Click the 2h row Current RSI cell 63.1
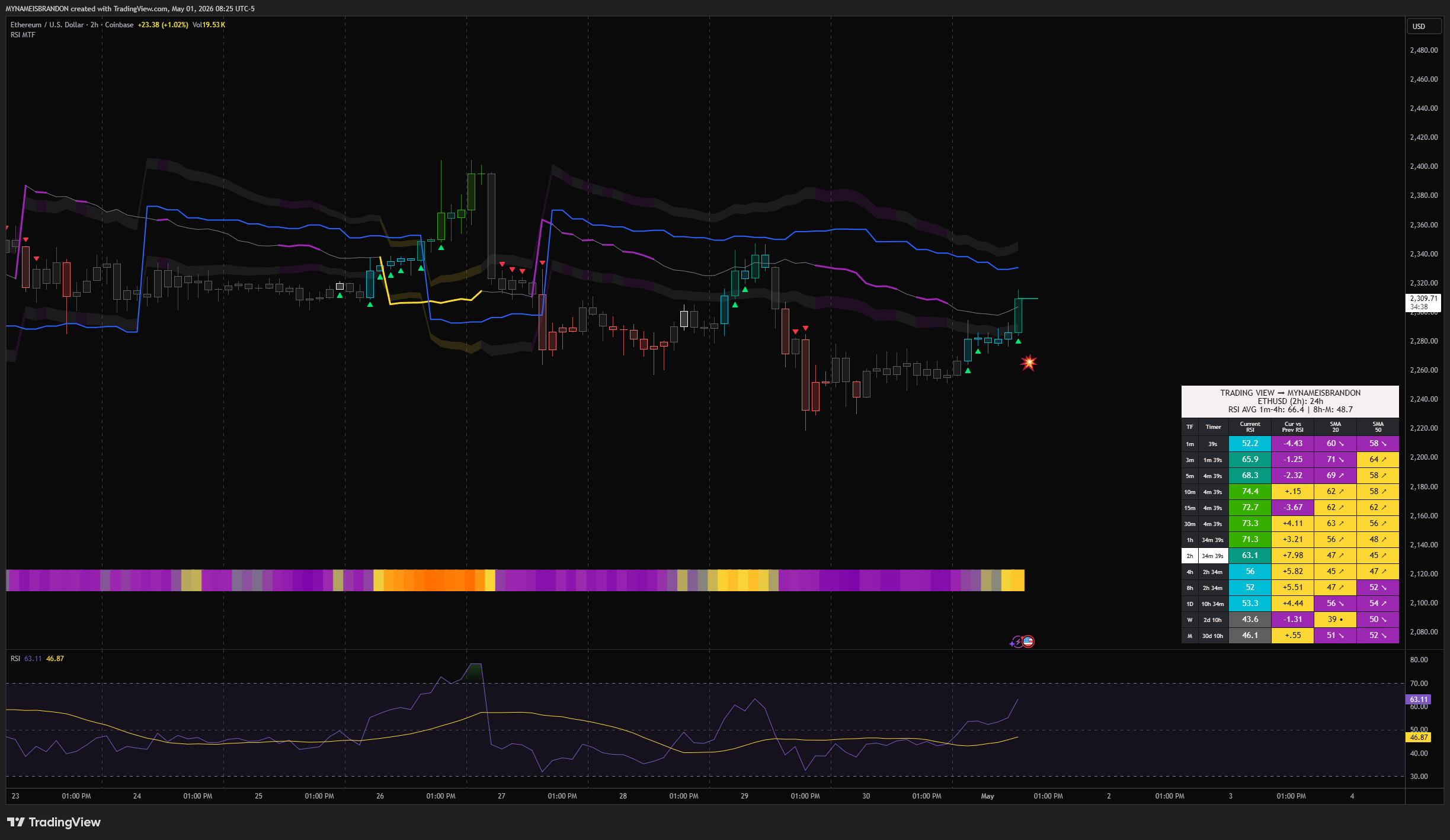The image size is (1450, 840). coord(1250,556)
